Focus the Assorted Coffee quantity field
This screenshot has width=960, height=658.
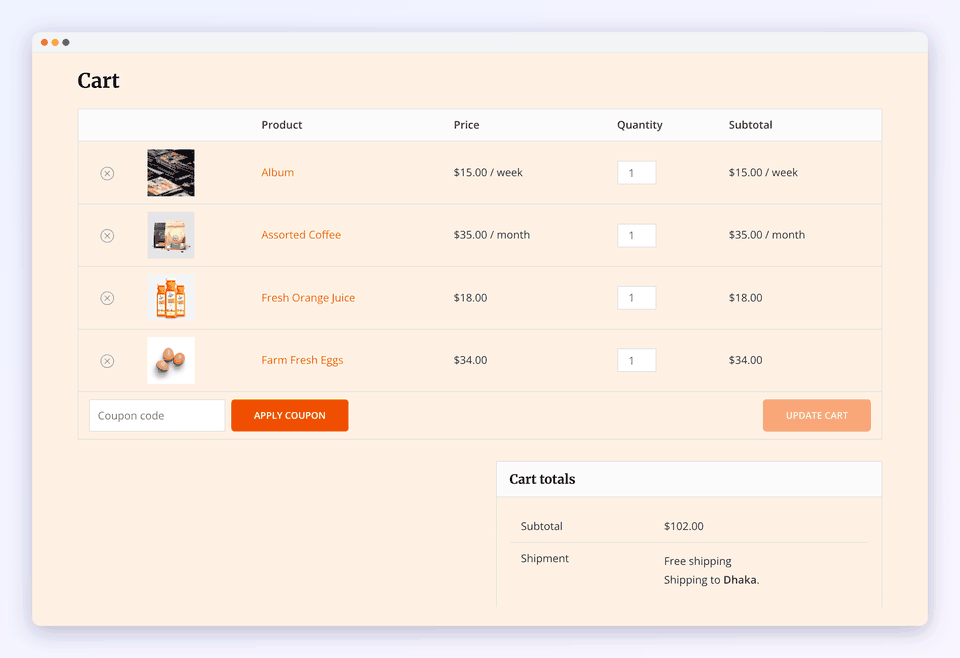point(637,235)
